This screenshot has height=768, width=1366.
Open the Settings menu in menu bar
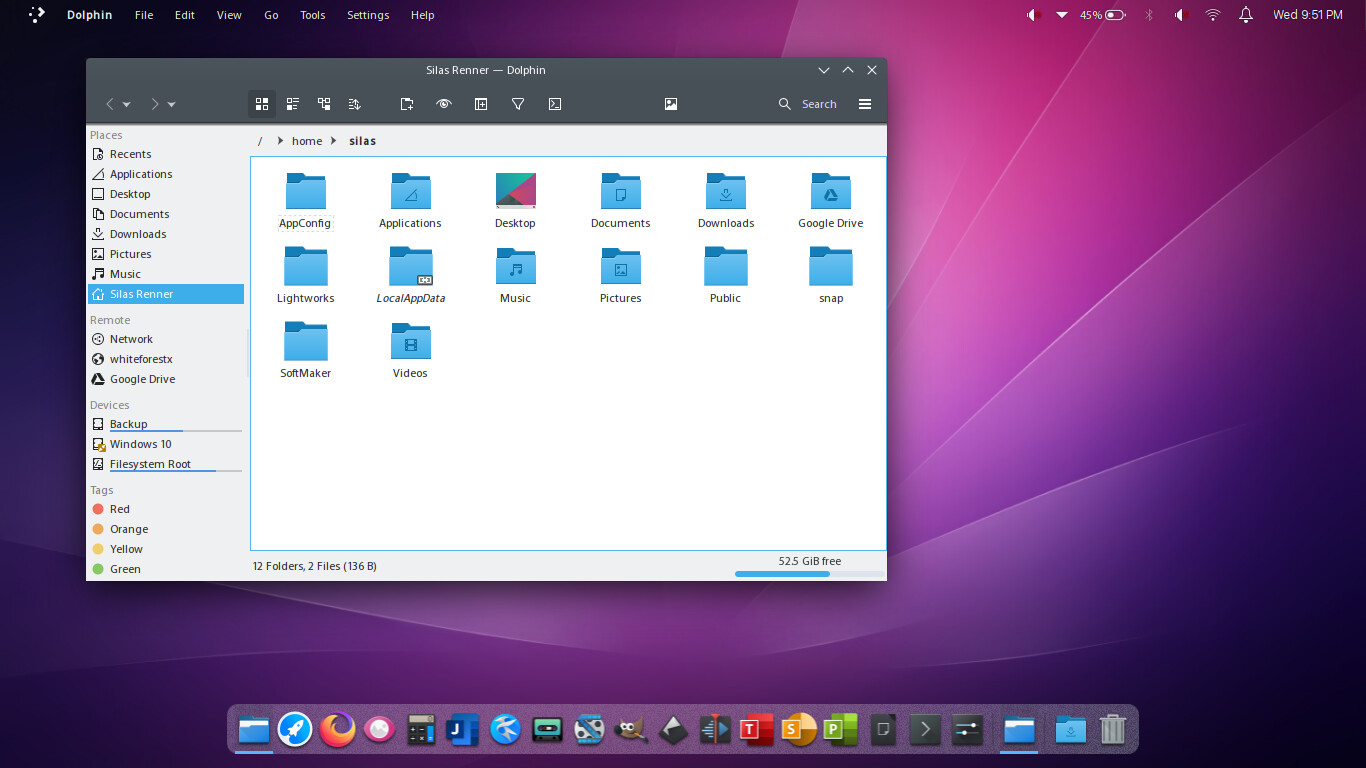pos(368,15)
